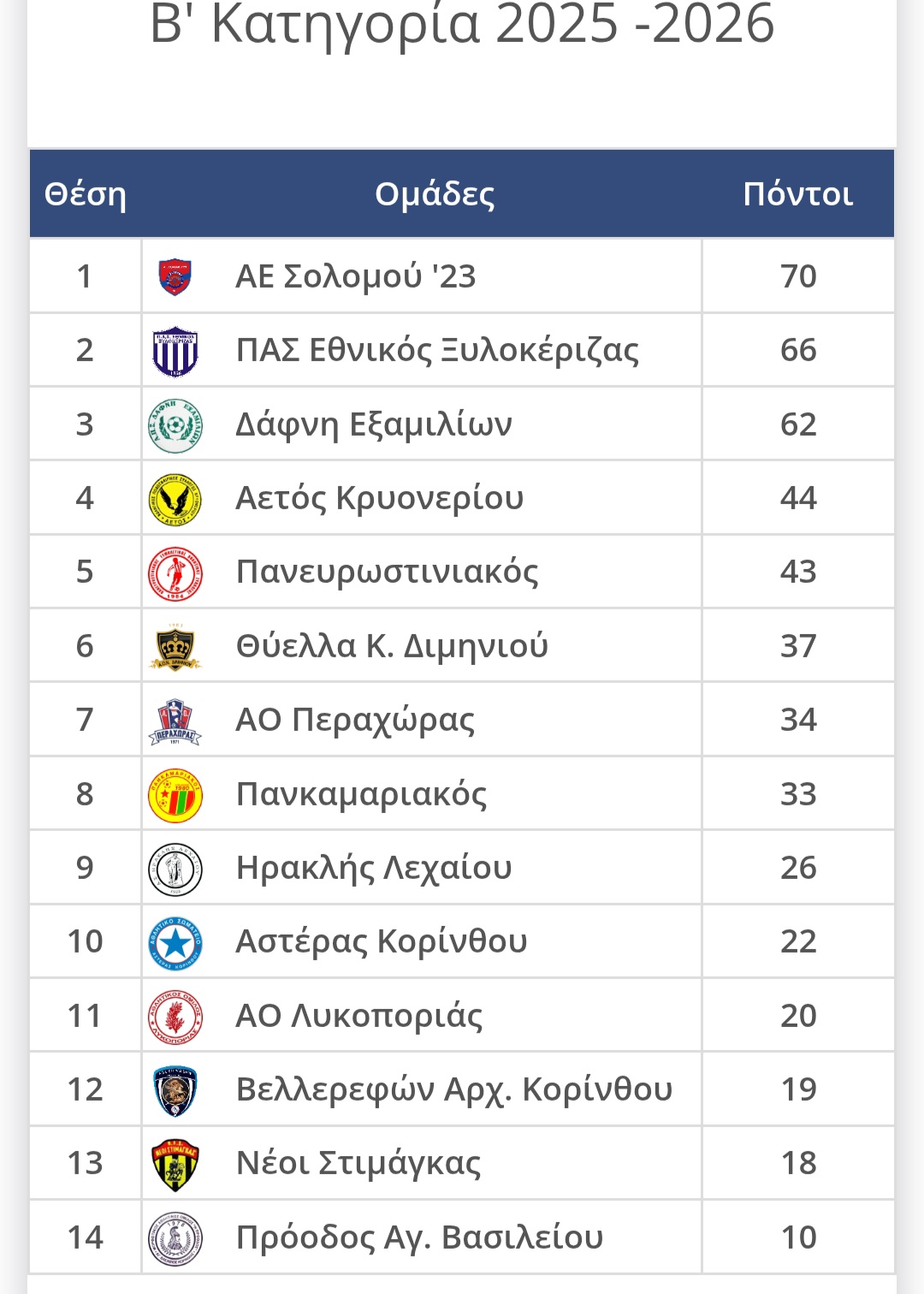This screenshot has width=924, height=1294.
Task: Click the Β' Κατηγορία 2025 -2026 title
Action: click(462, 24)
